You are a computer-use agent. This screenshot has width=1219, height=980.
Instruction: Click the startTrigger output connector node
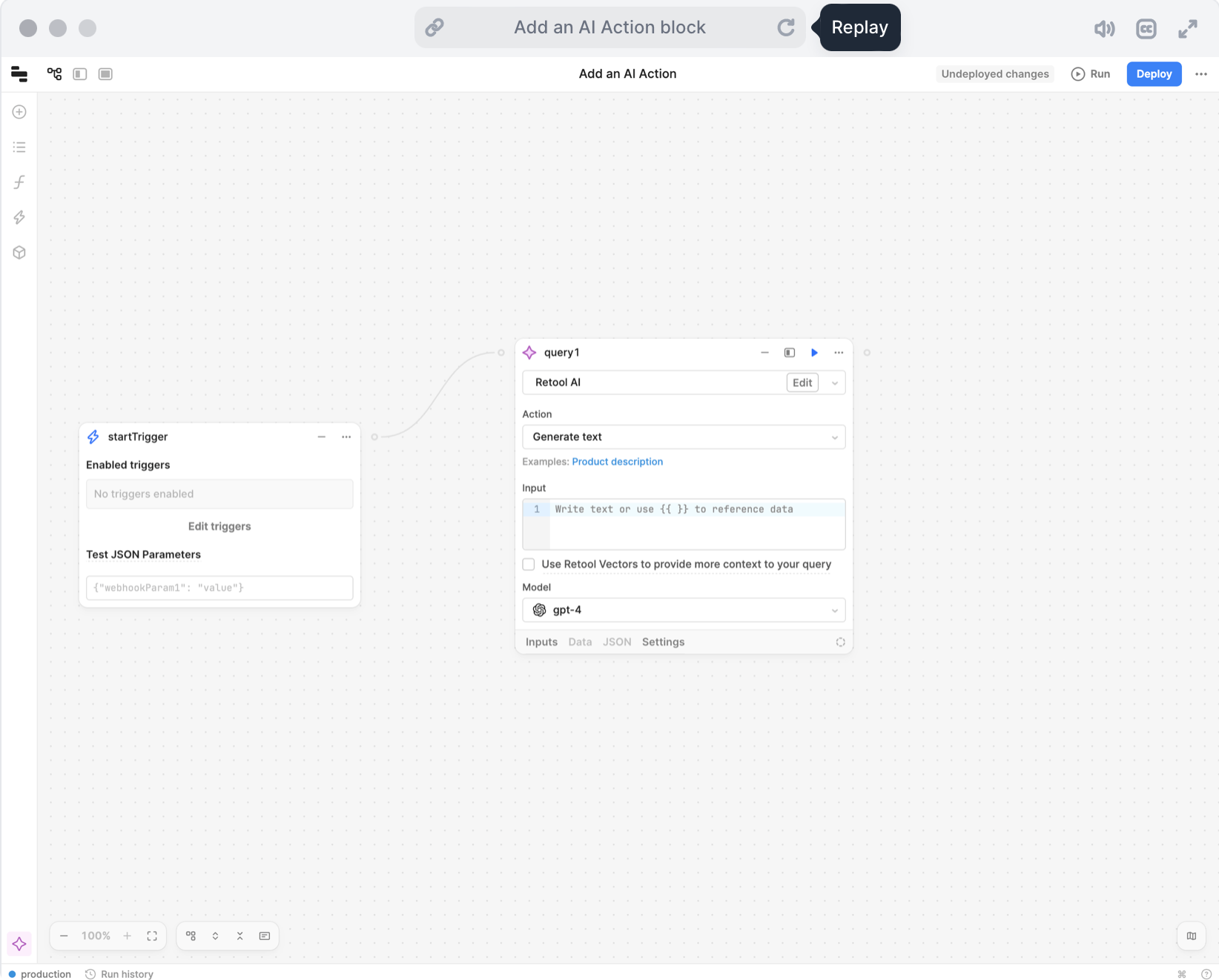coord(374,437)
